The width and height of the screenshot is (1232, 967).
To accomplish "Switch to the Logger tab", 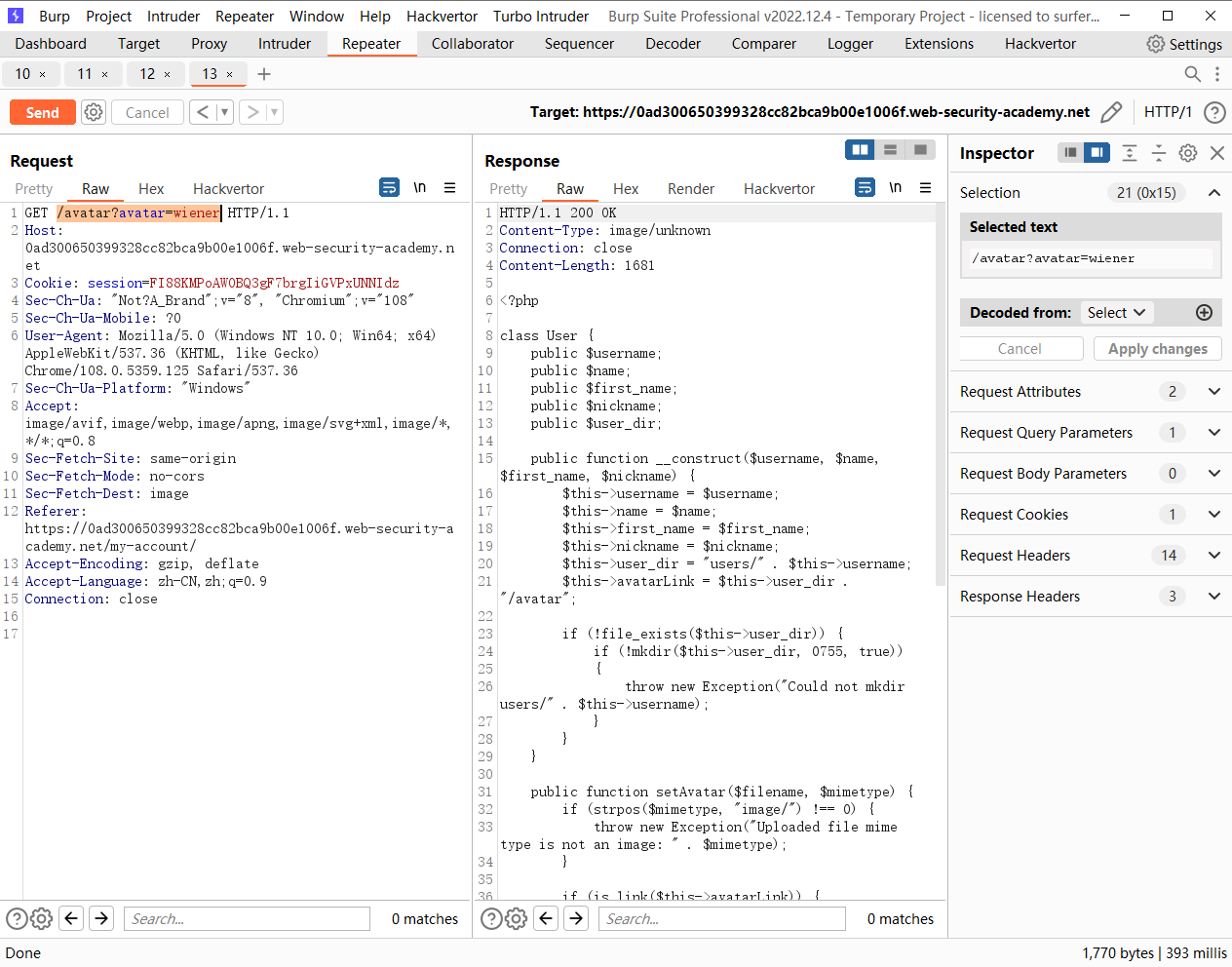I will click(x=850, y=44).
